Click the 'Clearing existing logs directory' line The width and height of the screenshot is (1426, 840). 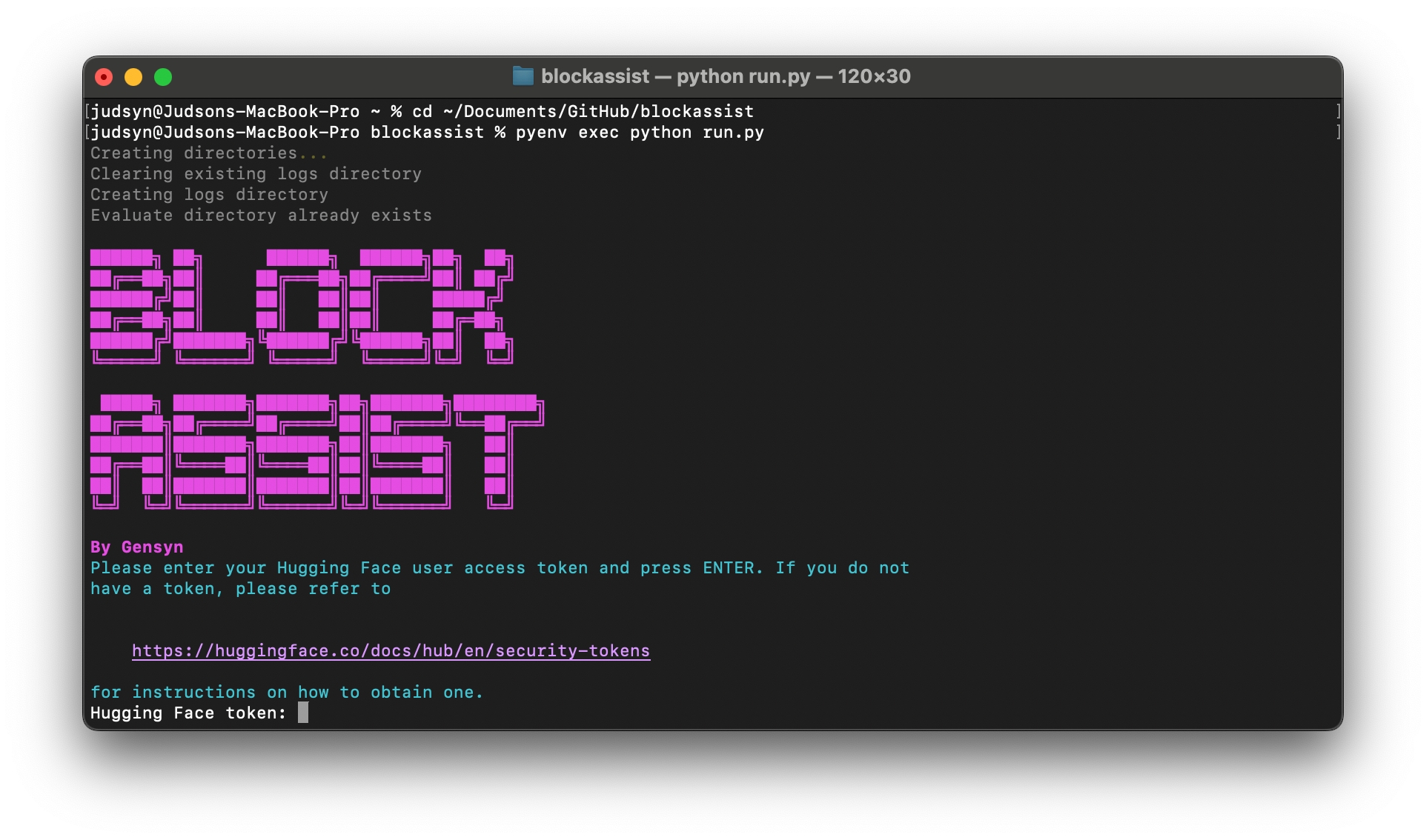(256, 174)
